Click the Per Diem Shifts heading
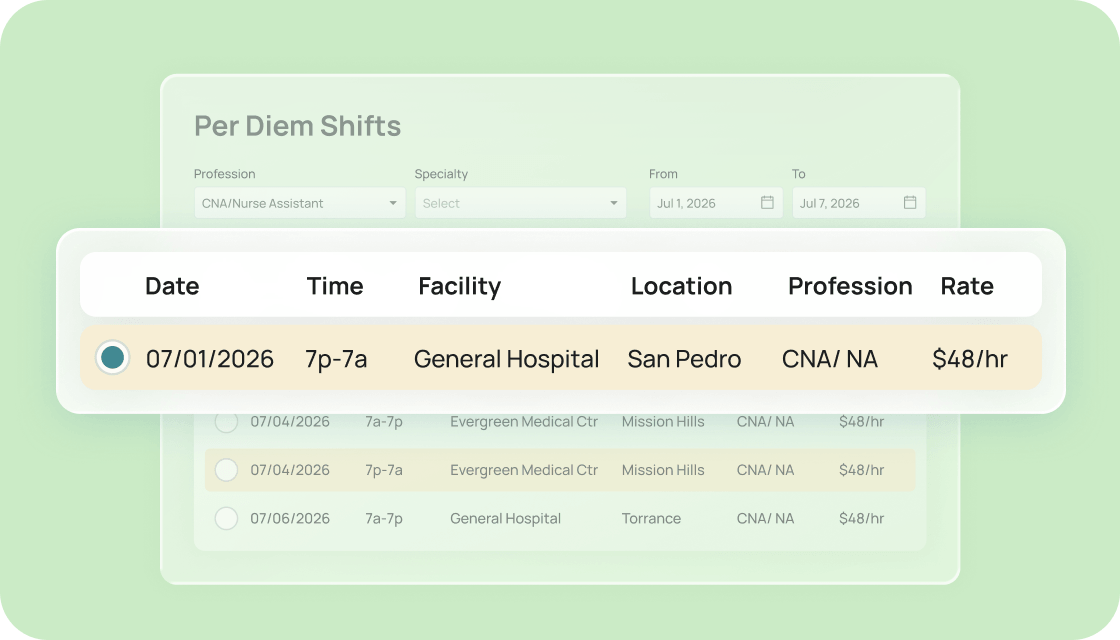 [x=297, y=126]
